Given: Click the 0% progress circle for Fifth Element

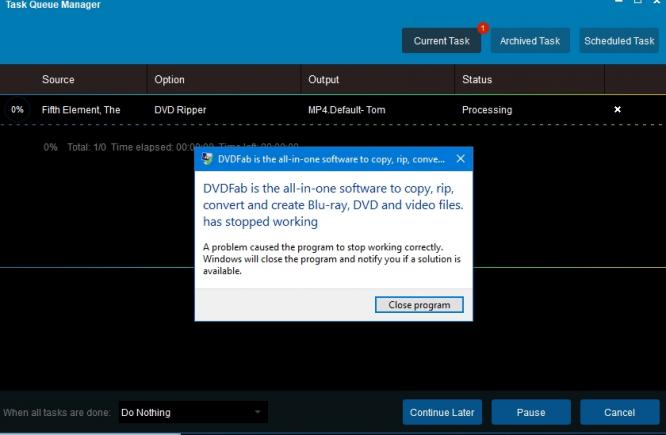Looking at the screenshot, I should (x=17, y=110).
